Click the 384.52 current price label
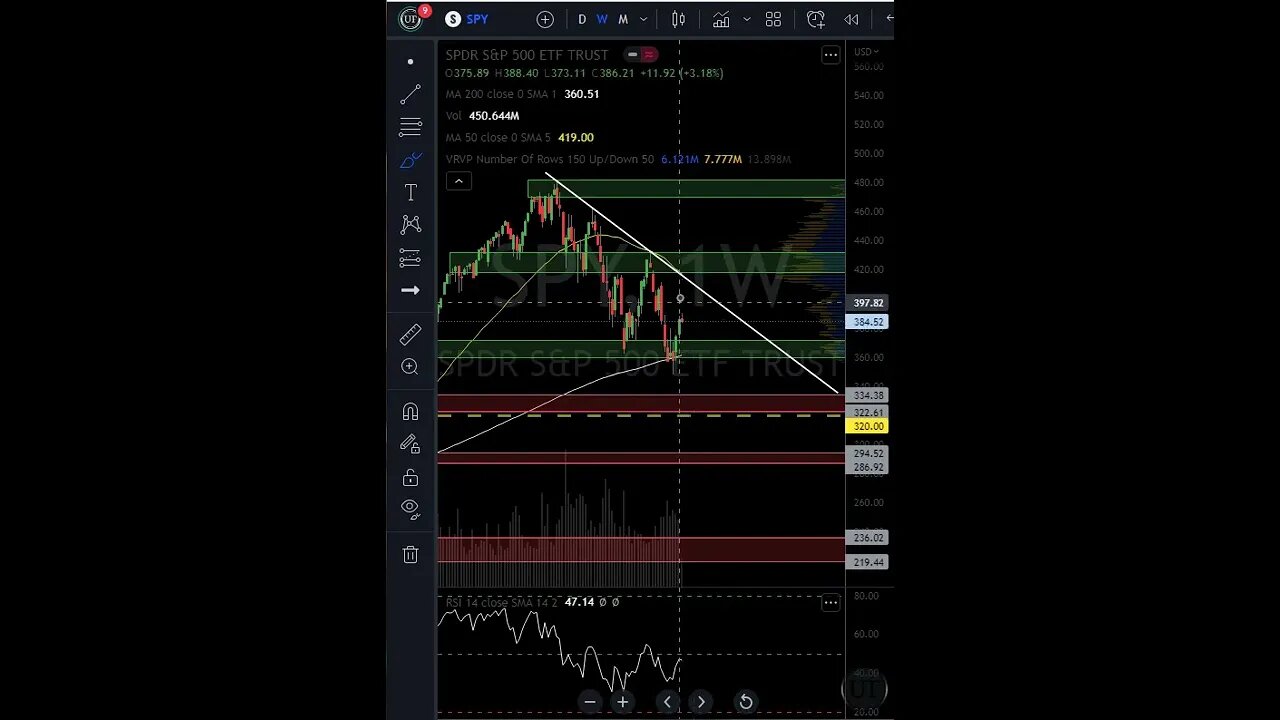 (867, 322)
